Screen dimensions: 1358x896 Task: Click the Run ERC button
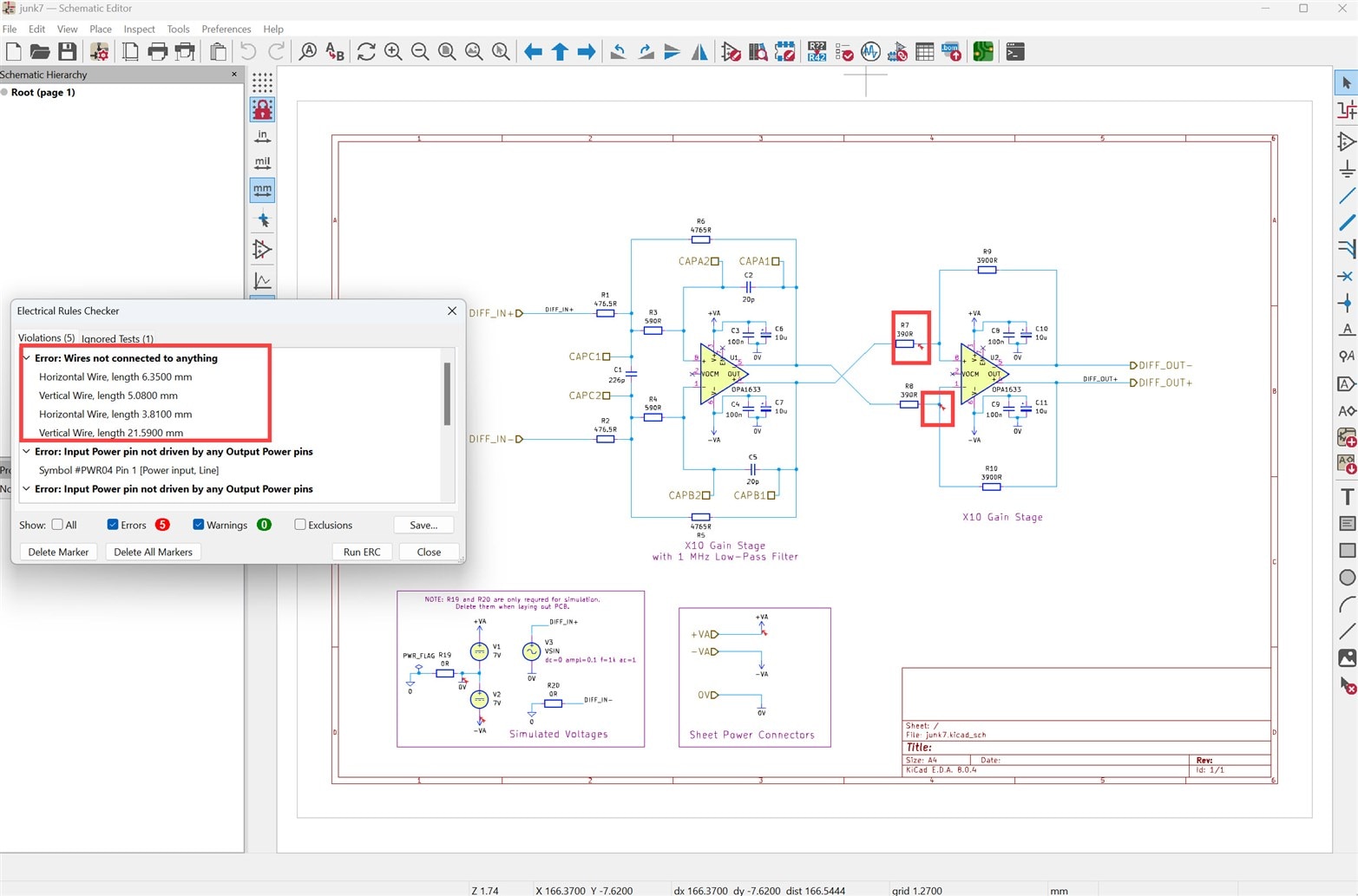point(362,552)
